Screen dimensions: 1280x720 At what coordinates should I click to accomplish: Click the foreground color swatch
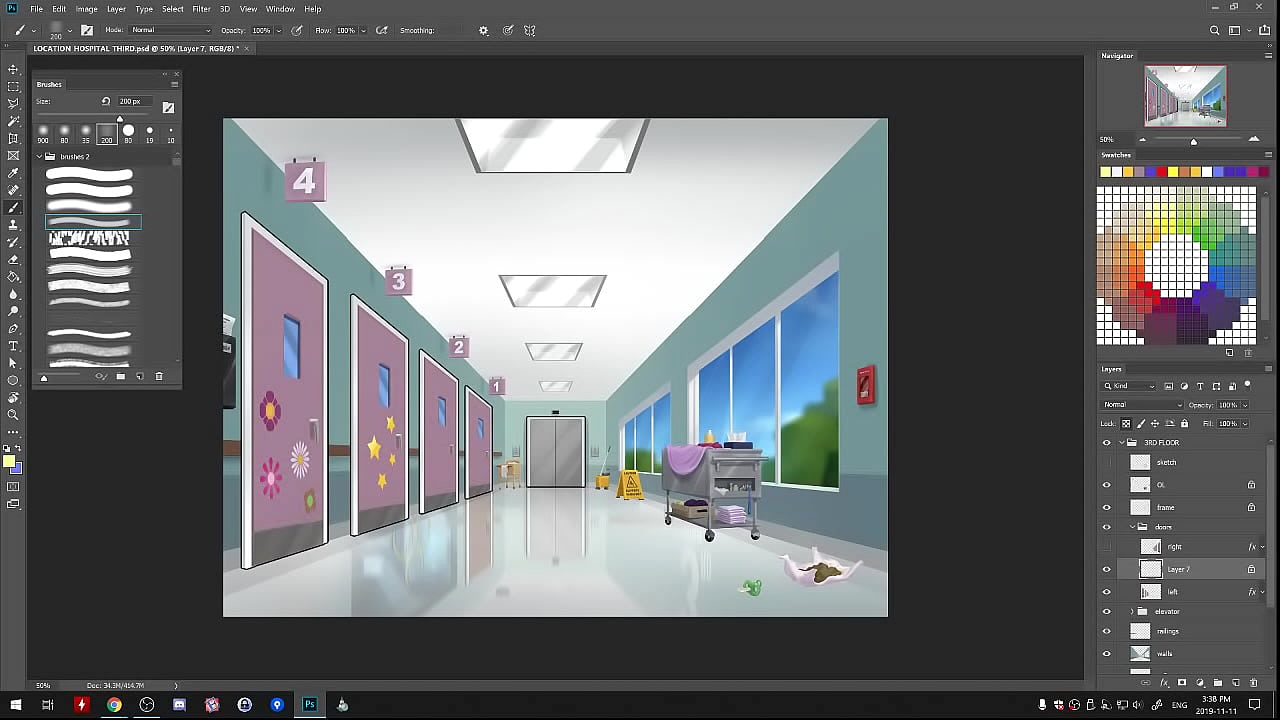9,462
